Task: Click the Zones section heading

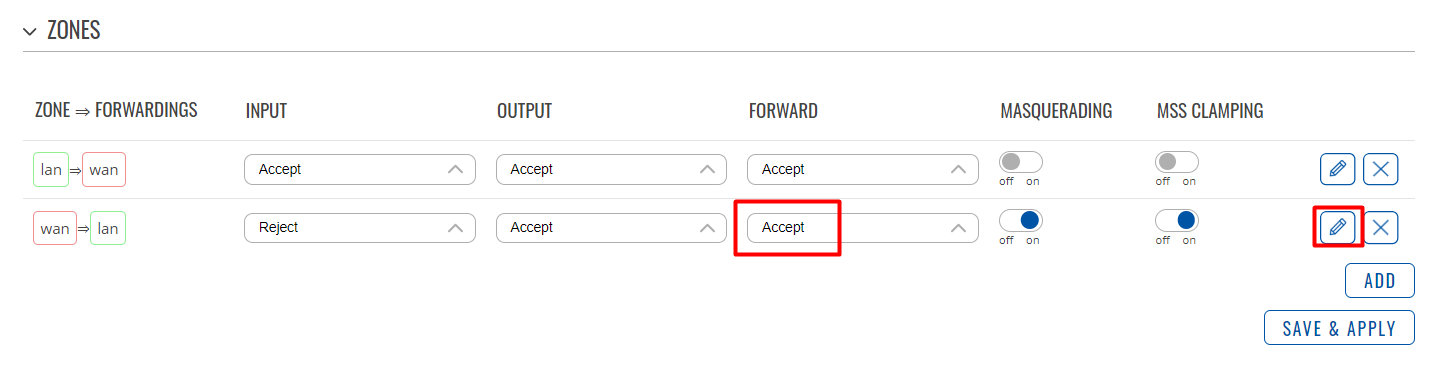Action: coord(74,31)
